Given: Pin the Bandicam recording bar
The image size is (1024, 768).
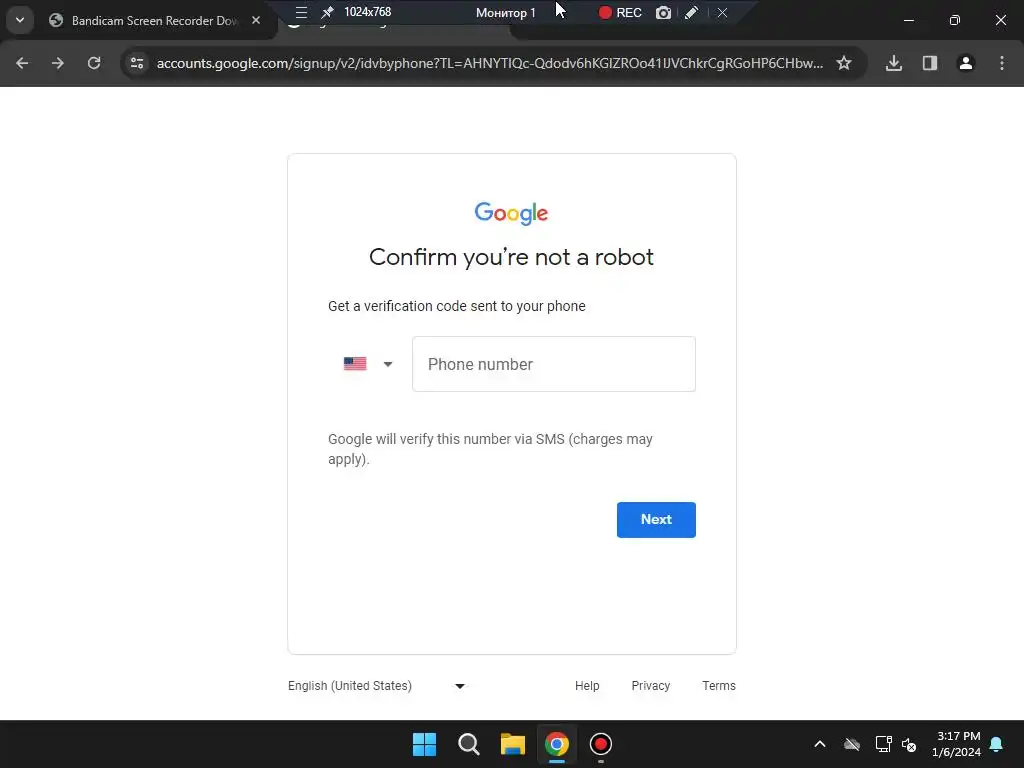Looking at the screenshot, I should pos(327,12).
